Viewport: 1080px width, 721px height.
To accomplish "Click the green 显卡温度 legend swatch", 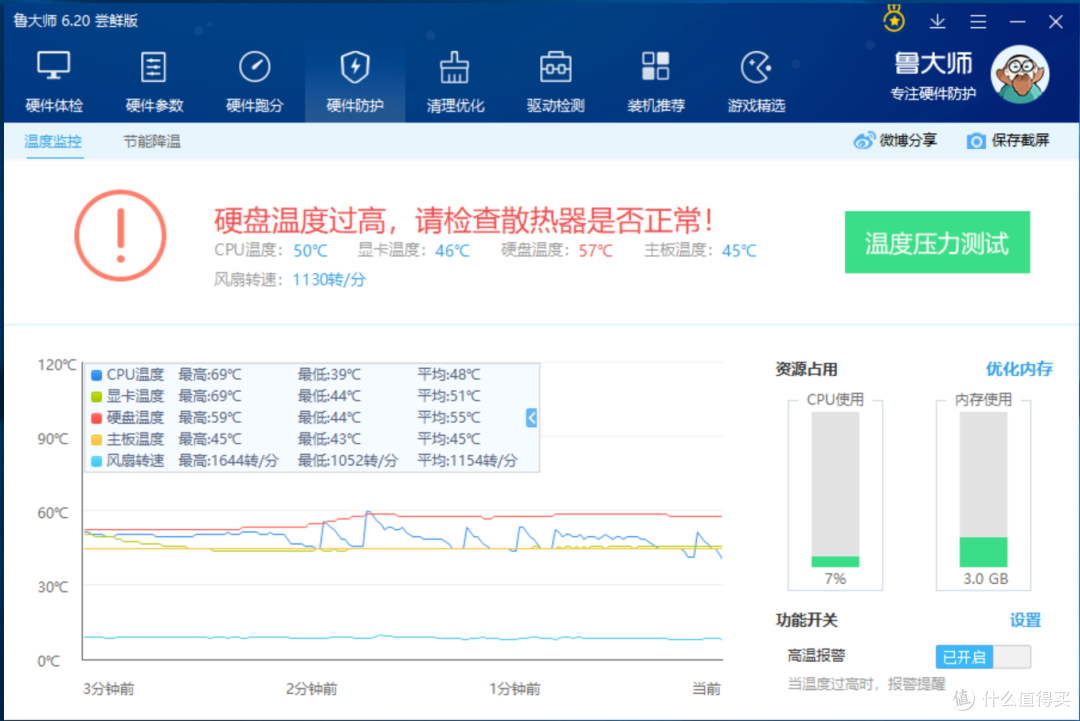I will [x=96, y=397].
